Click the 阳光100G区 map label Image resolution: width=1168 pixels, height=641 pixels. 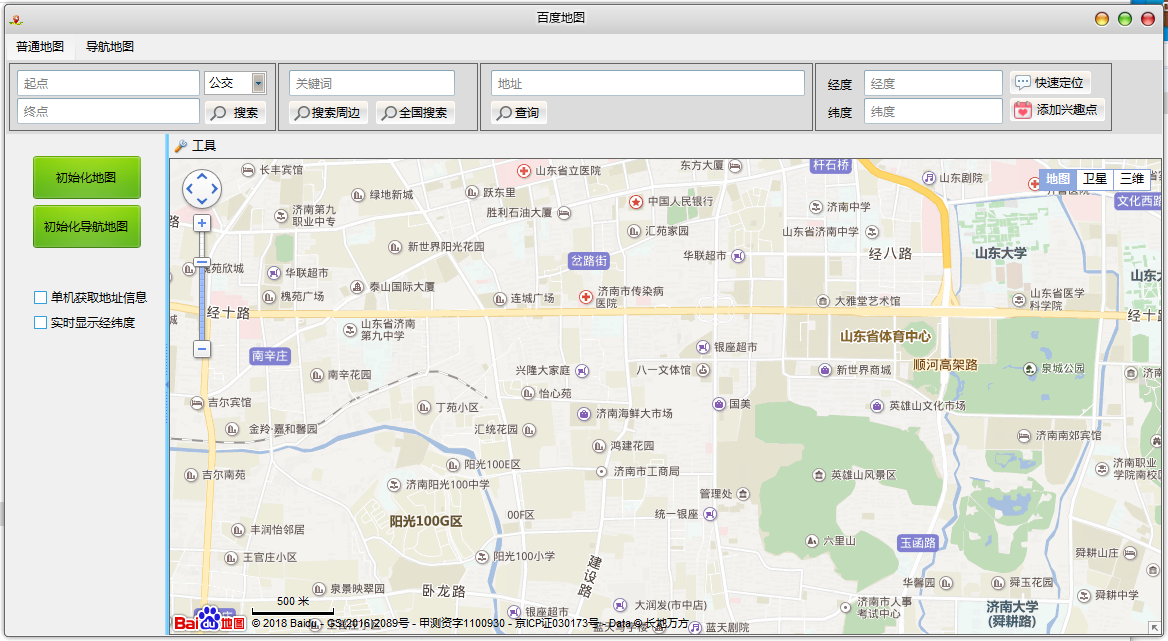point(426,521)
